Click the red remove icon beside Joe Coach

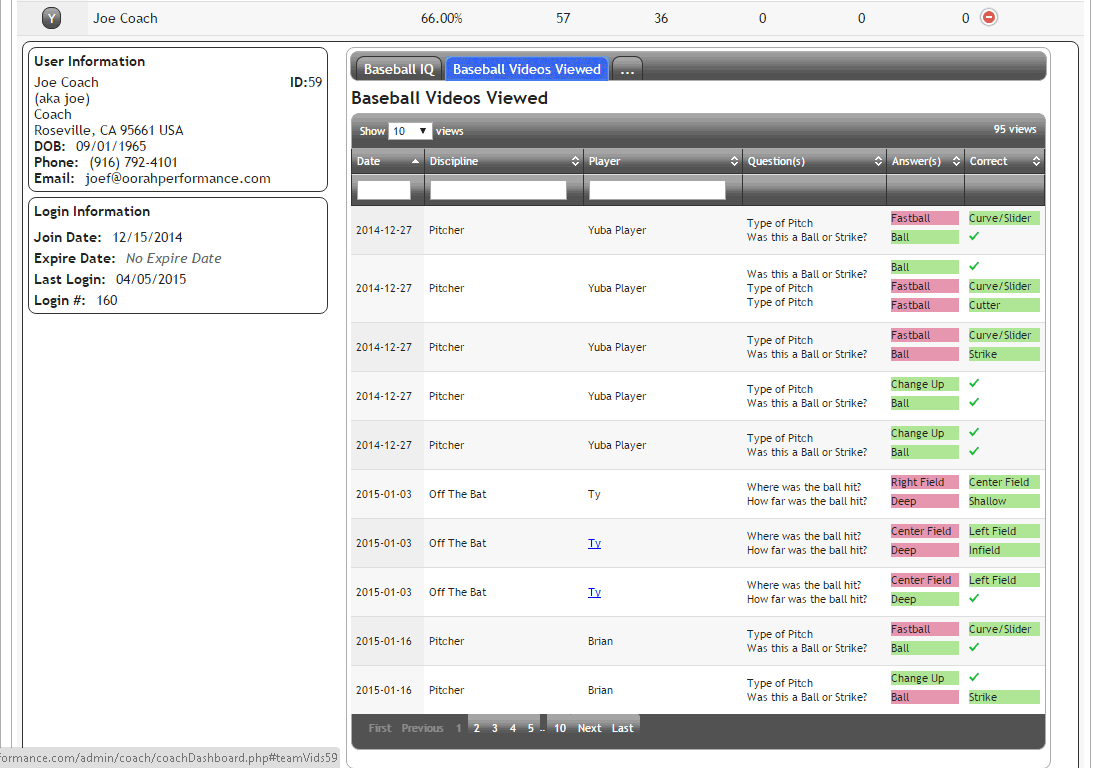click(988, 17)
